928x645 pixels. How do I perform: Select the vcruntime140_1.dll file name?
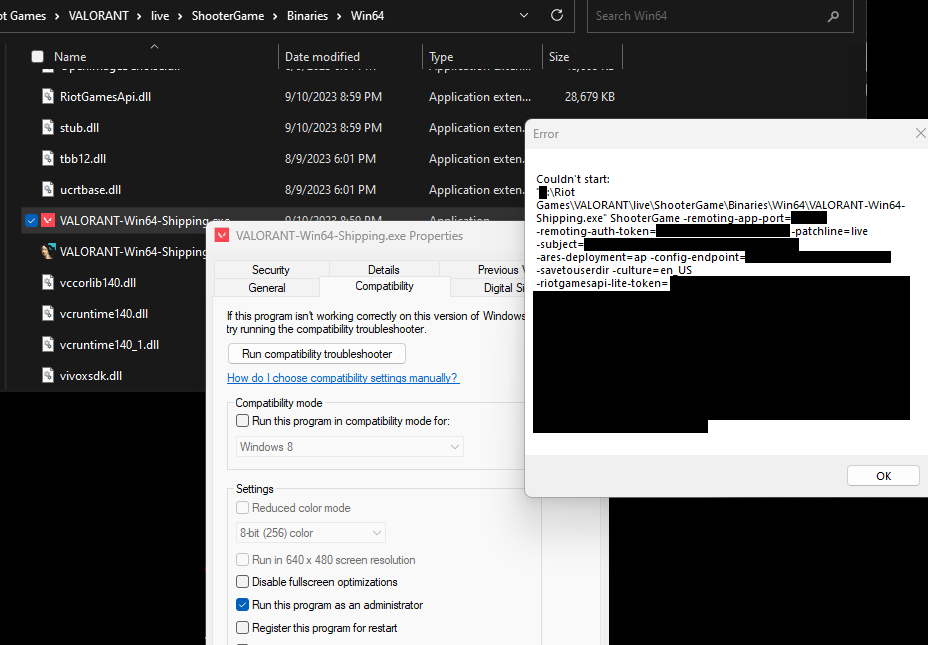point(109,345)
